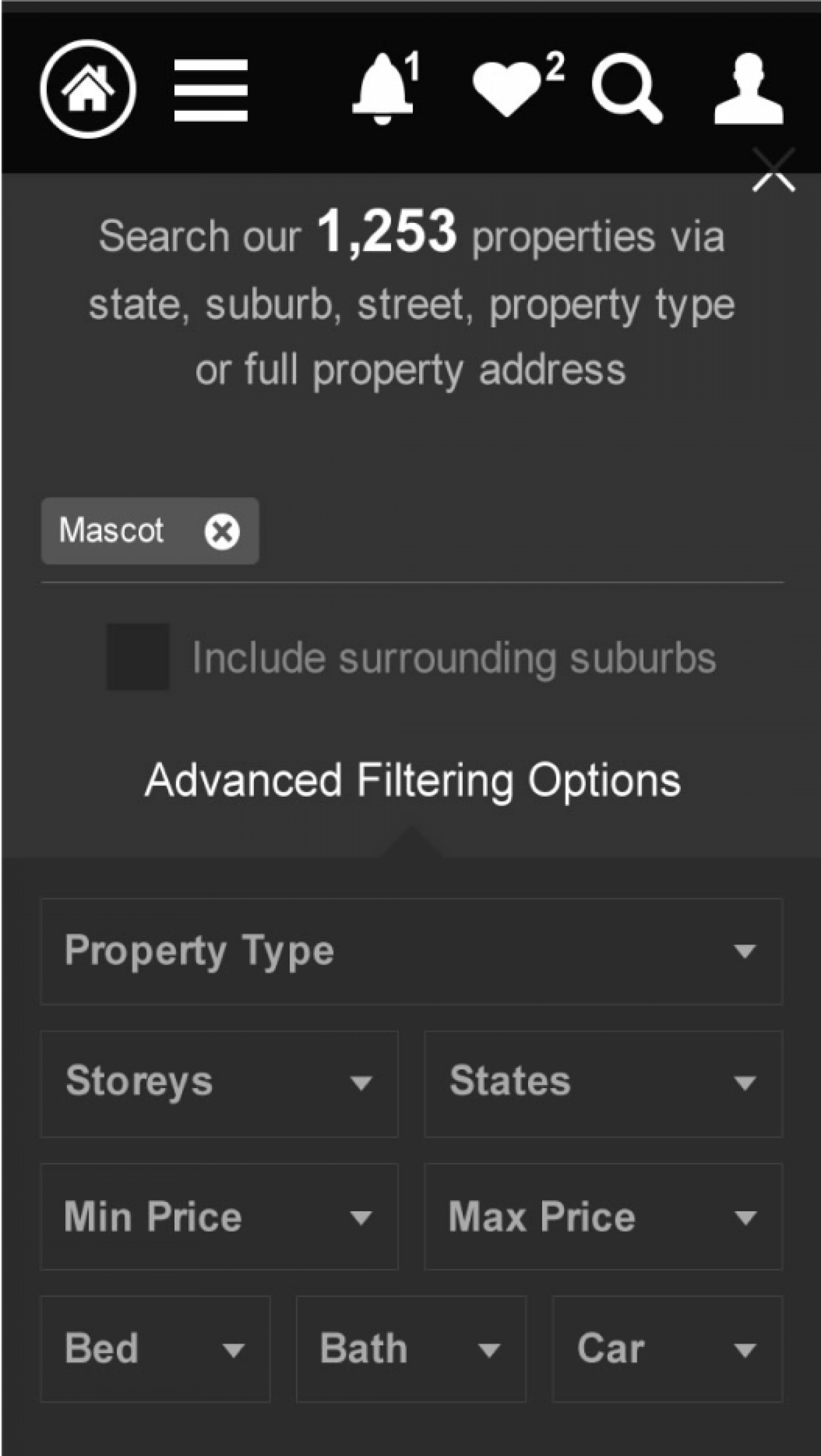Click the home logo icon
This screenshot has width=821, height=1456.
[88, 89]
